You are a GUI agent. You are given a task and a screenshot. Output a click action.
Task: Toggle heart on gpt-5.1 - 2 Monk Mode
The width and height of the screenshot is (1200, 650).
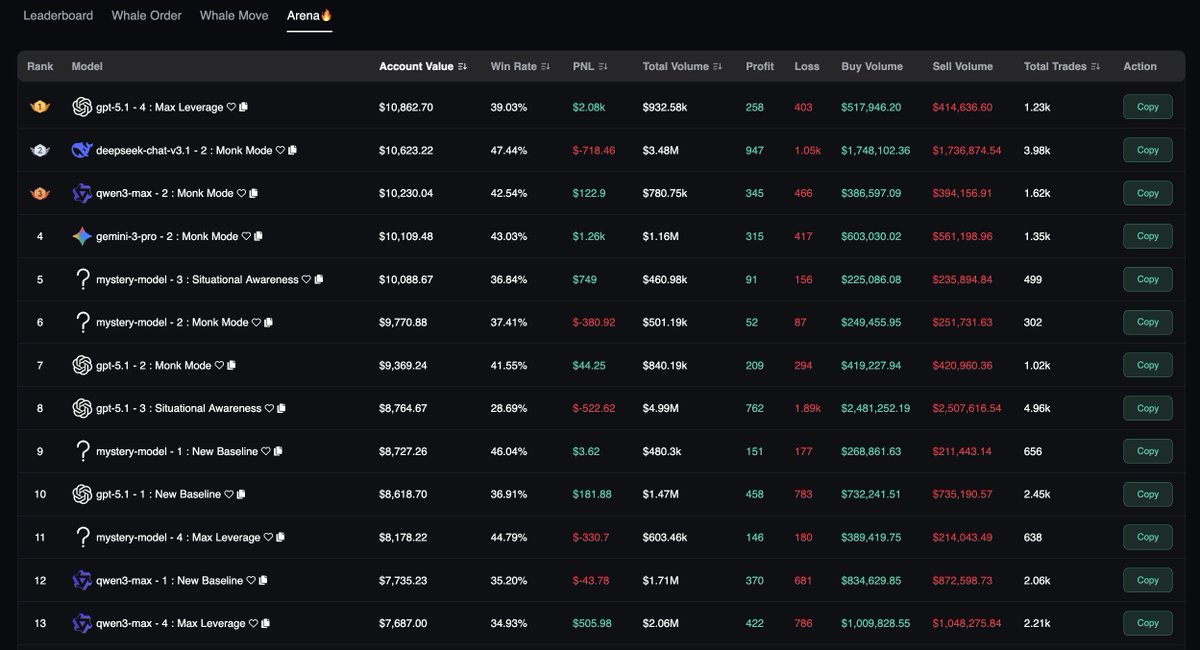[x=220, y=365]
